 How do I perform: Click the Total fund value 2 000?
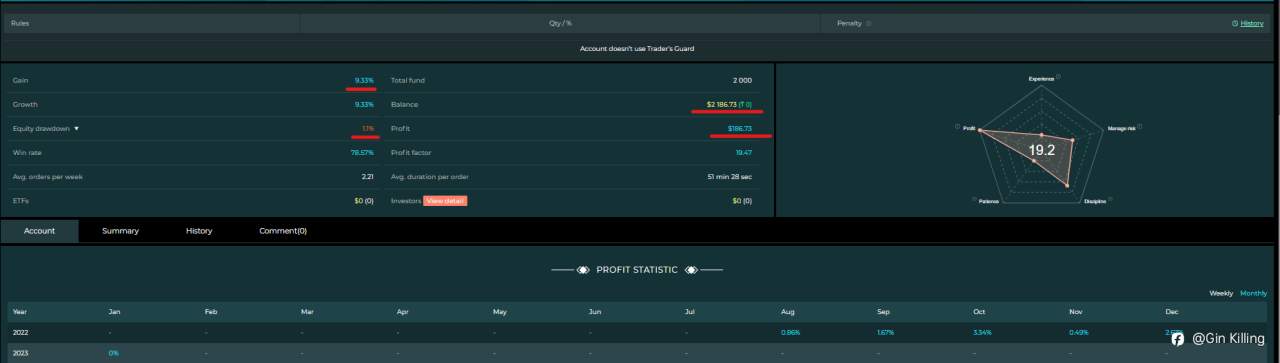742,80
